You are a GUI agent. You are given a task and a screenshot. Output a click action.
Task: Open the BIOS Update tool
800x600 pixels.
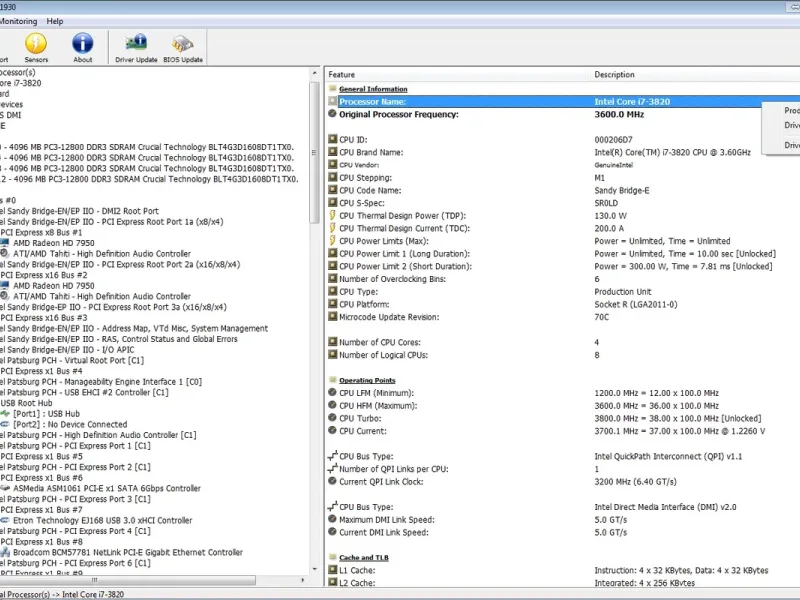[x=183, y=47]
